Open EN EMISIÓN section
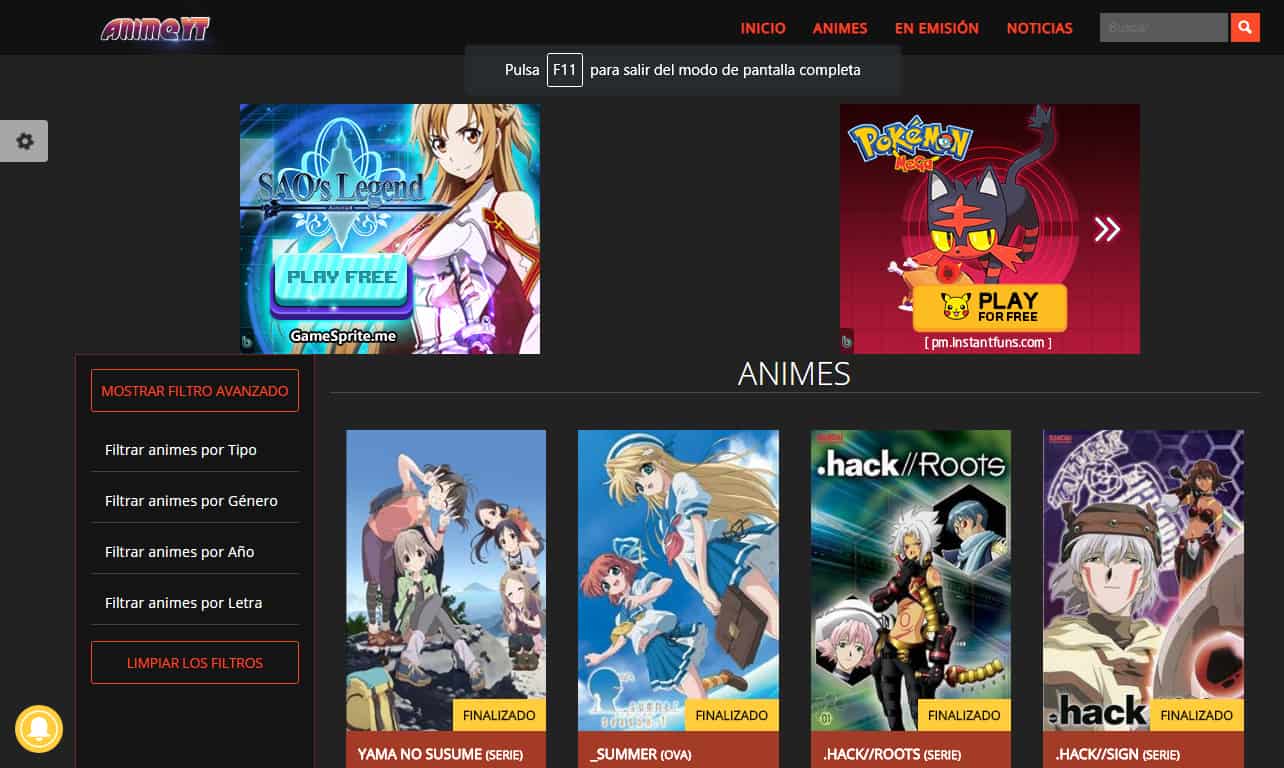Viewport: 1284px width, 768px height. tap(937, 28)
